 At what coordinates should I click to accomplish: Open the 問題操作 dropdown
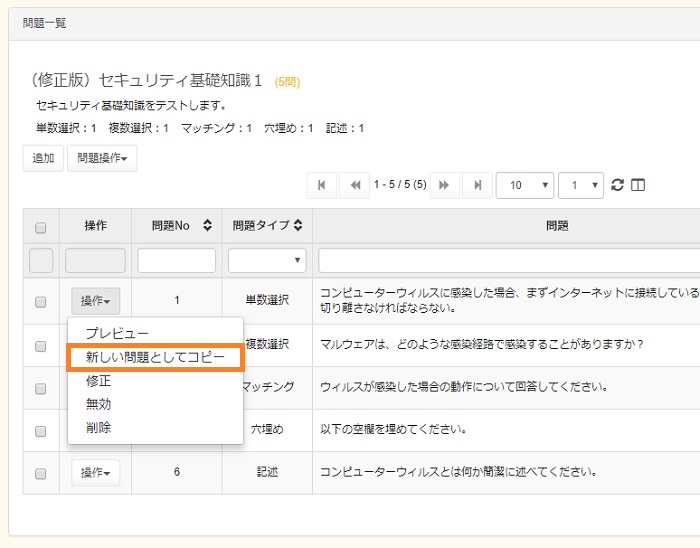pos(102,158)
